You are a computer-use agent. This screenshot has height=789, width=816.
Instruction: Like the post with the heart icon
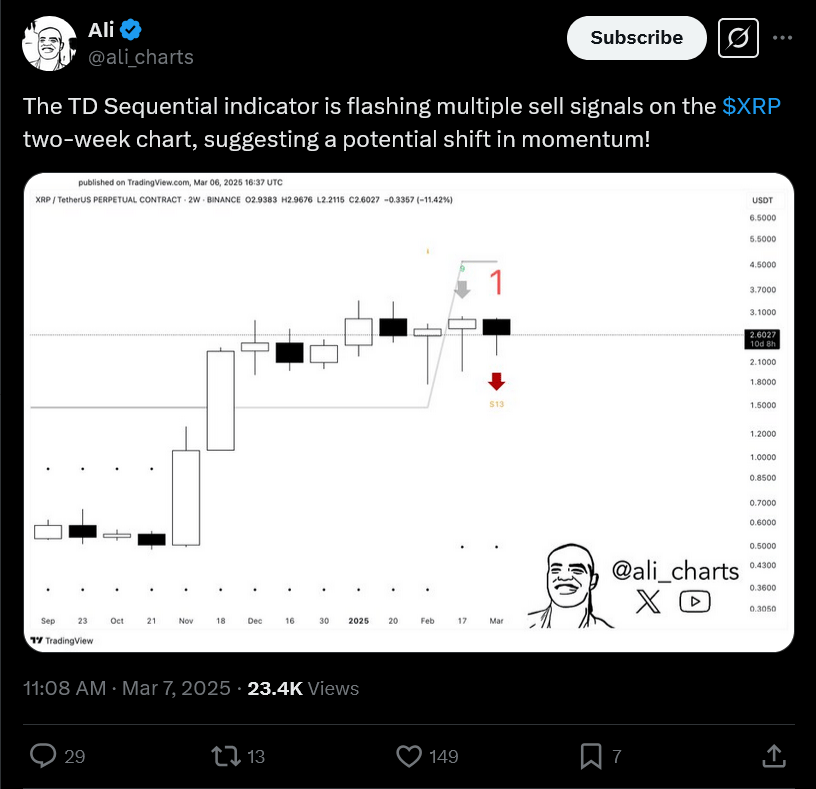[x=409, y=756]
